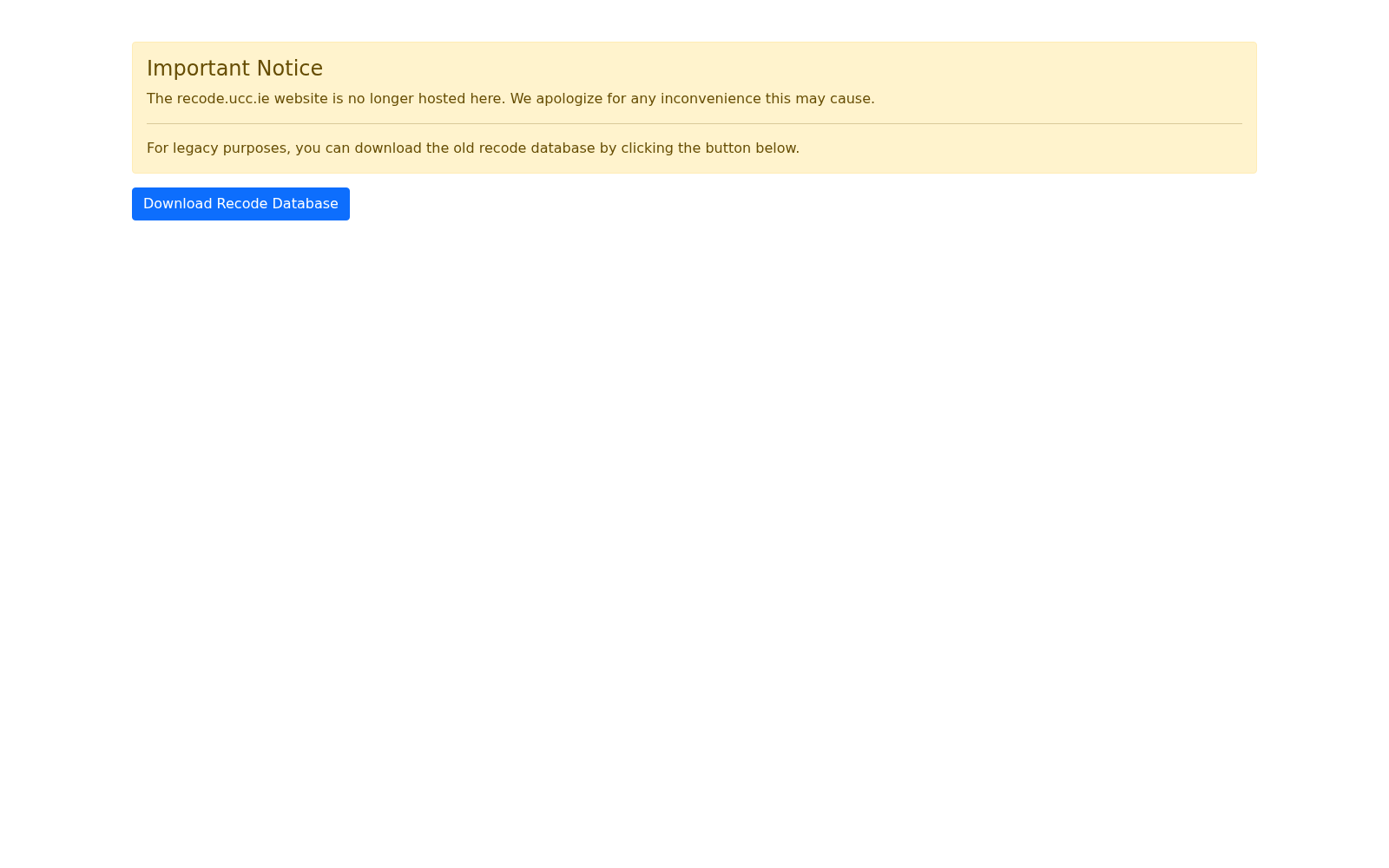
Task: Select the Important Notice heading
Action: point(234,69)
